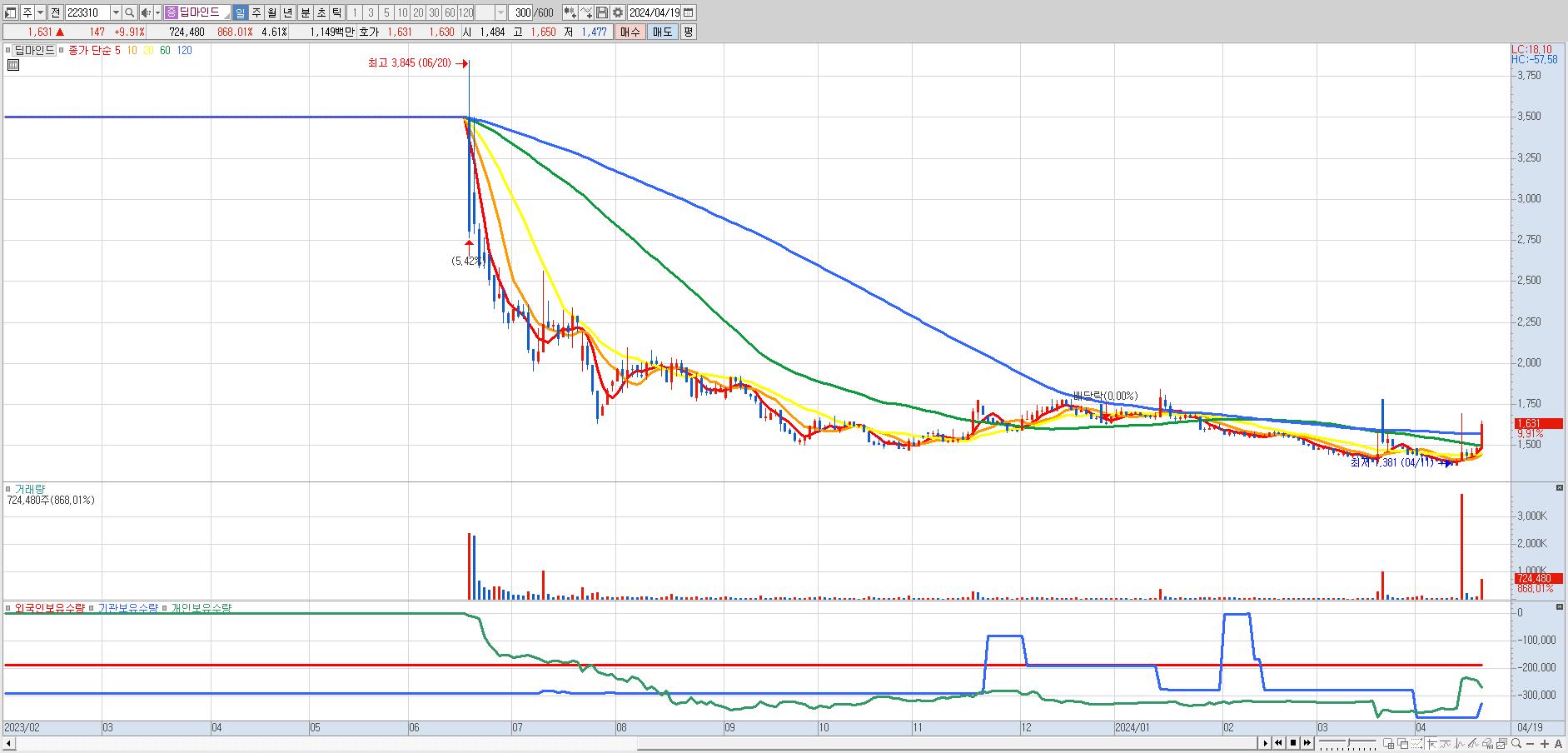Select the 분 (minute) period toggle

305,12
